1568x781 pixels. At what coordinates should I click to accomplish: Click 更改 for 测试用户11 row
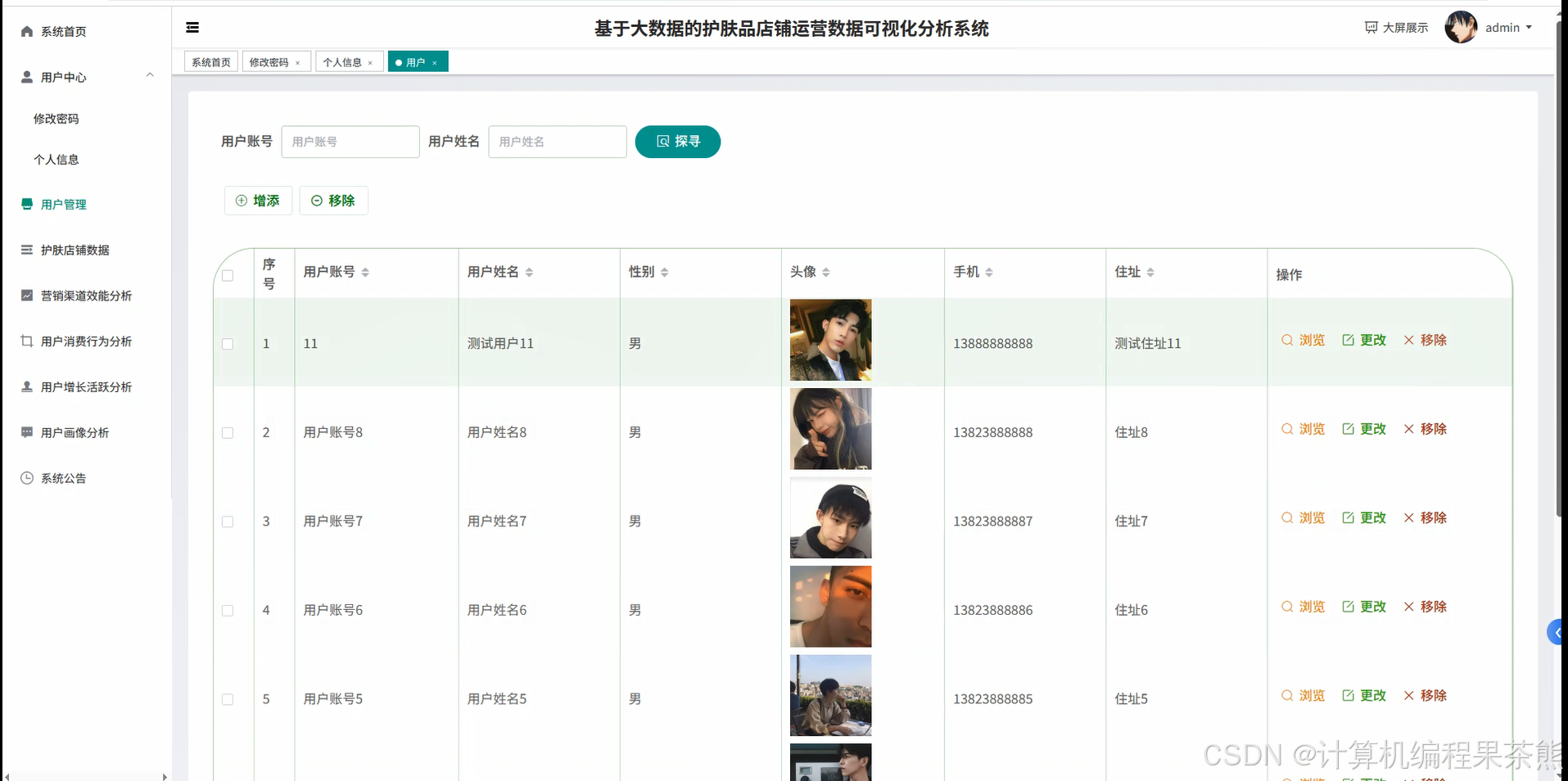click(1364, 340)
